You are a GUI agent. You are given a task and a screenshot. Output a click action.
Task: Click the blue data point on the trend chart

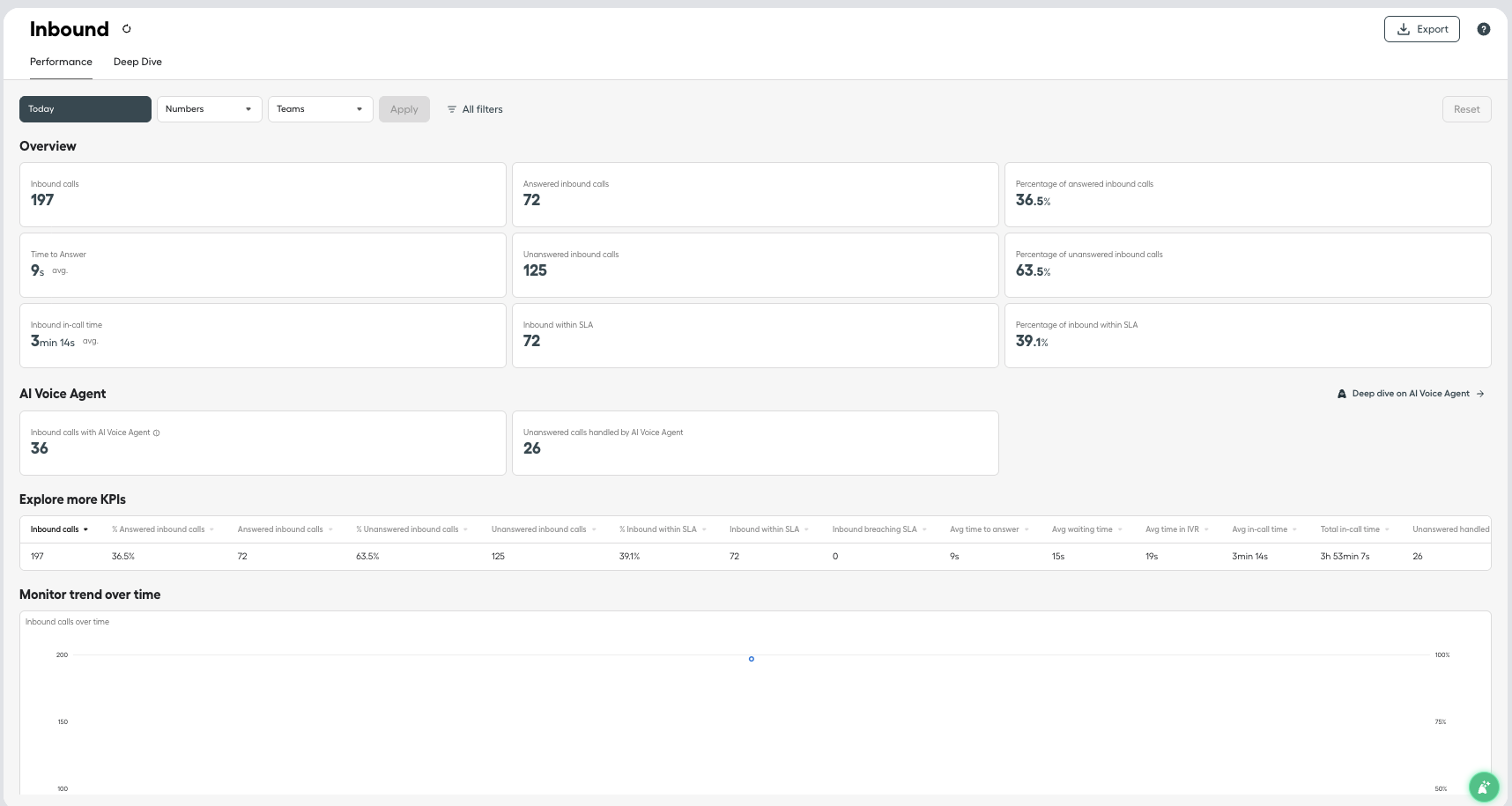(752, 659)
